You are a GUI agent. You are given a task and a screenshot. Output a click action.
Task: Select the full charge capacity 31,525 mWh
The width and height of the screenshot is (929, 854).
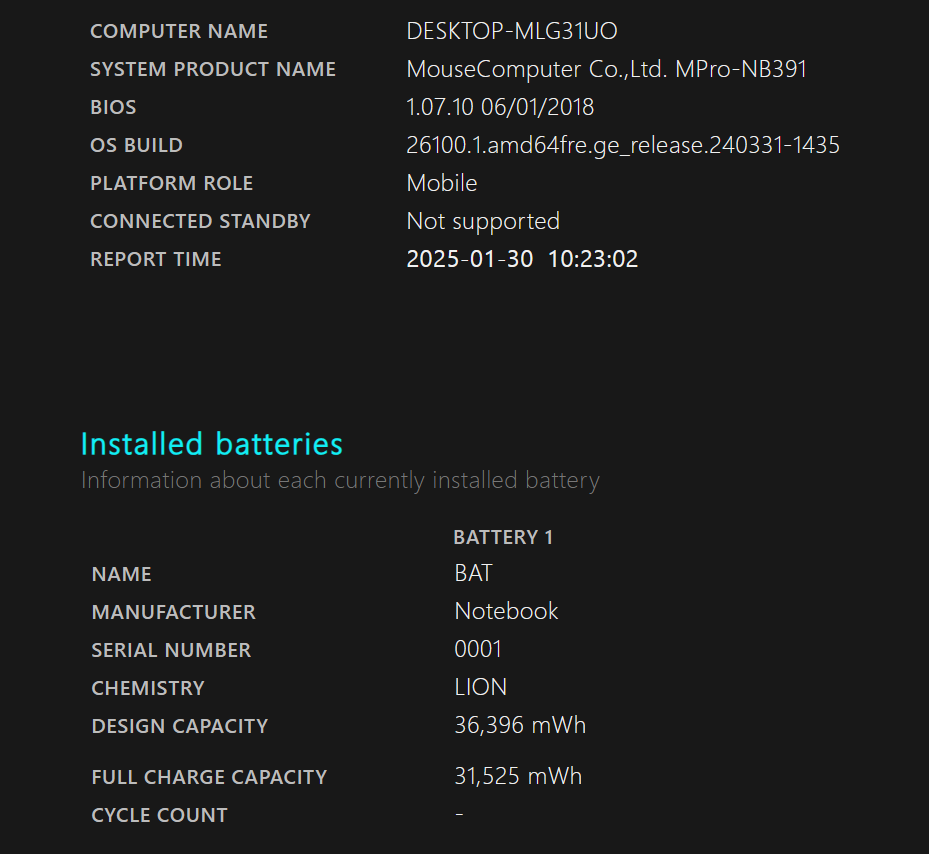point(517,776)
